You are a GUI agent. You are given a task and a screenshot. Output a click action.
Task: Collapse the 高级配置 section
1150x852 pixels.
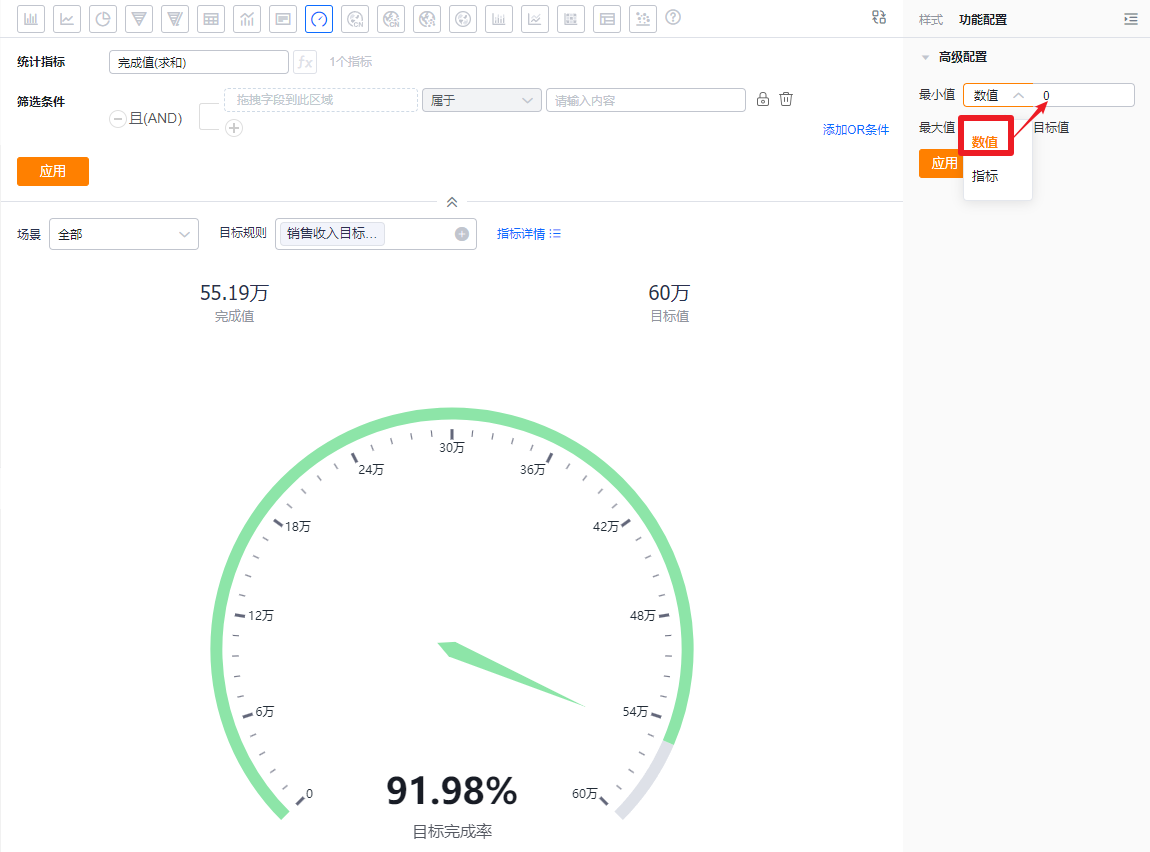[x=925, y=57]
